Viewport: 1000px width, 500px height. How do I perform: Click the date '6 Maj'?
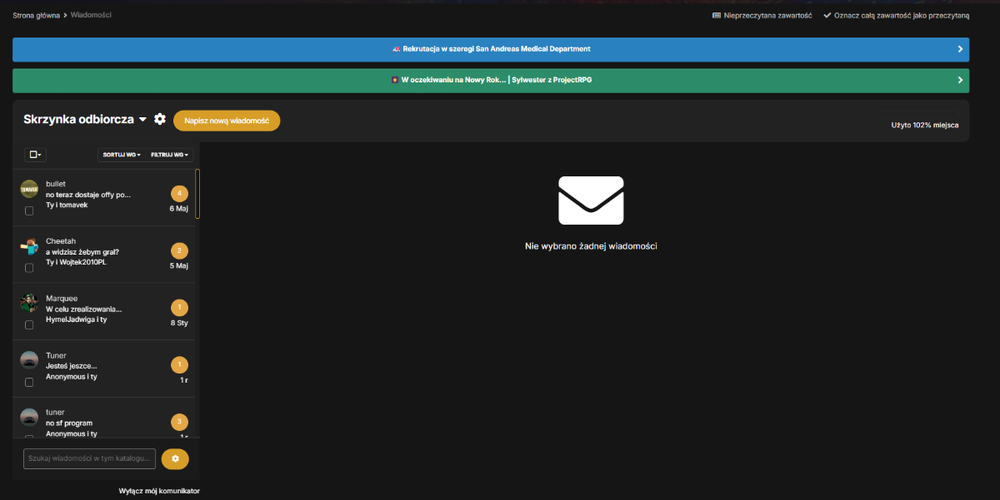(179, 209)
